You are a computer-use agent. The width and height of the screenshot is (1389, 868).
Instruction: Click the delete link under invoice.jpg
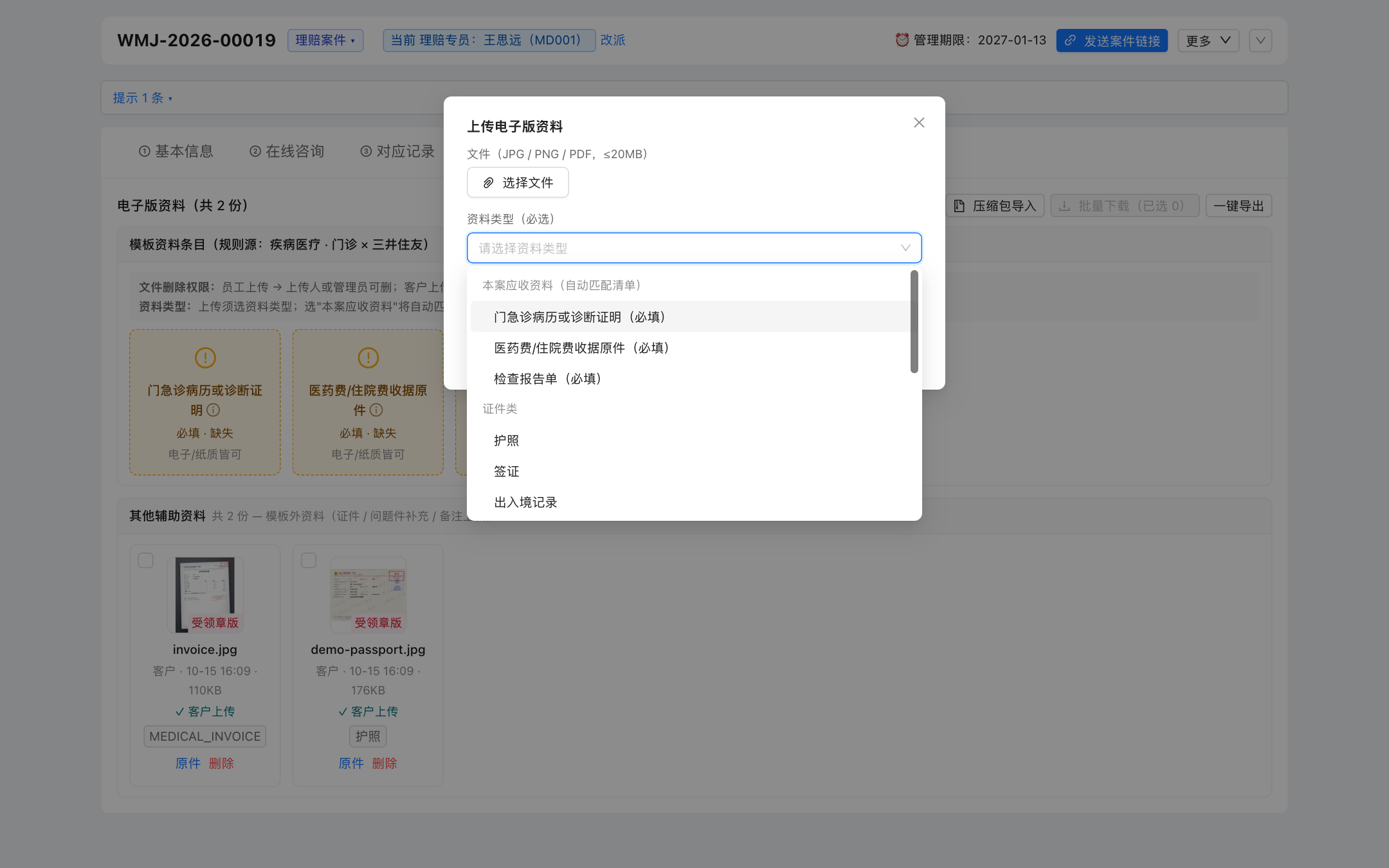coord(221,763)
